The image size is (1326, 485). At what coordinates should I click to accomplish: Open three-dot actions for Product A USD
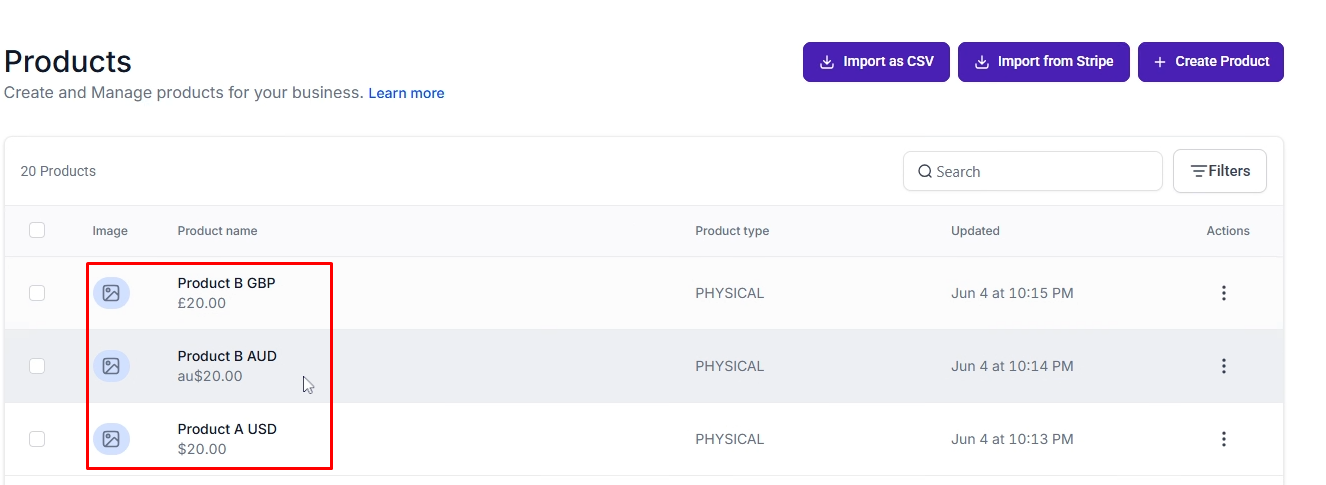click(x=1223, y=439)
